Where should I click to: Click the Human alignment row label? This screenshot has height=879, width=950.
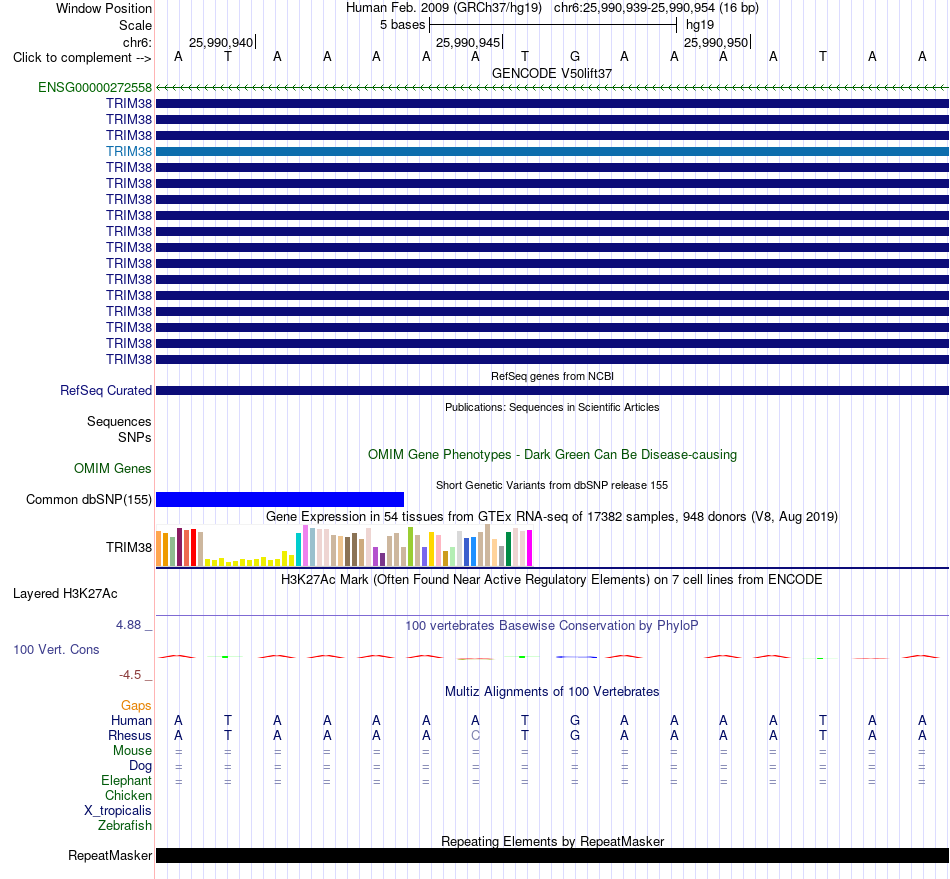[131, 721]
